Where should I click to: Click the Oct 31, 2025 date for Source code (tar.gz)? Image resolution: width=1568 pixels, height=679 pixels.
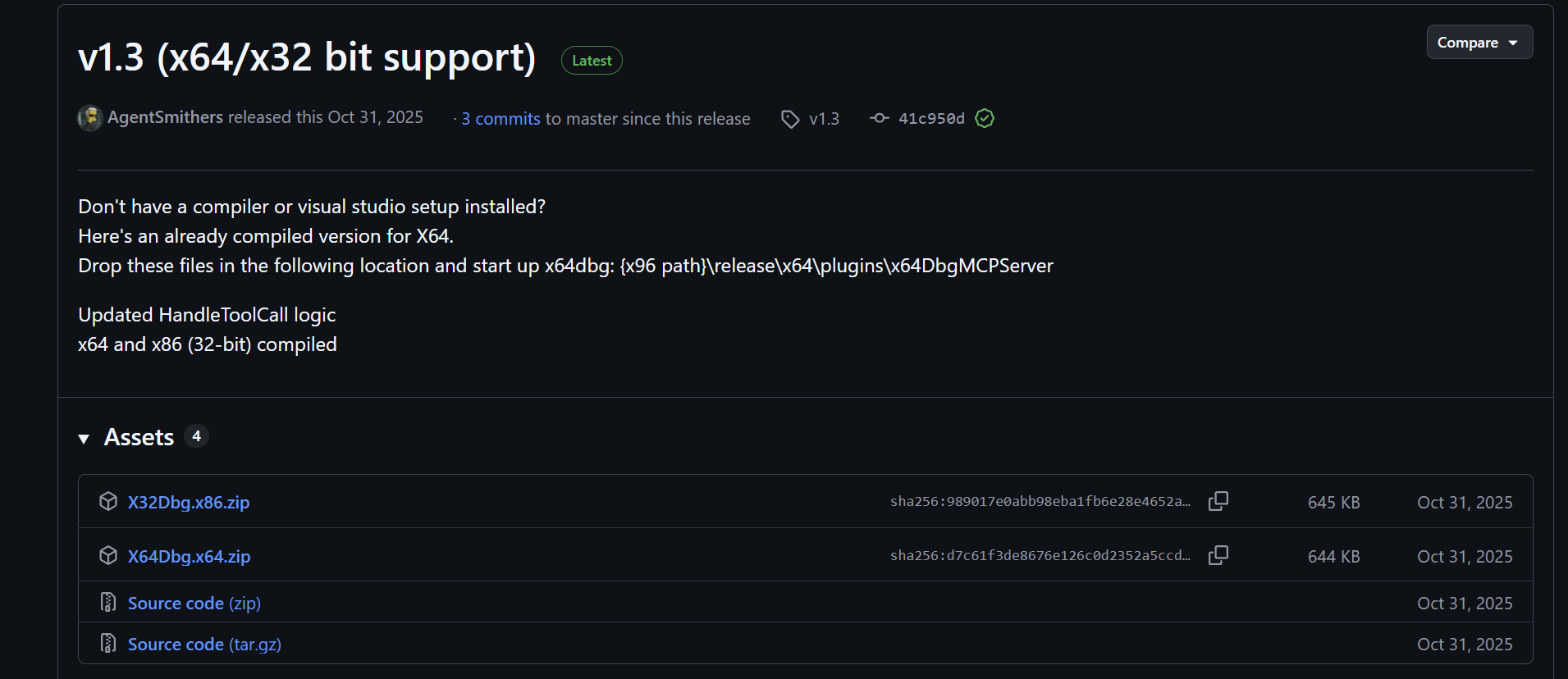pos(1465,645)
